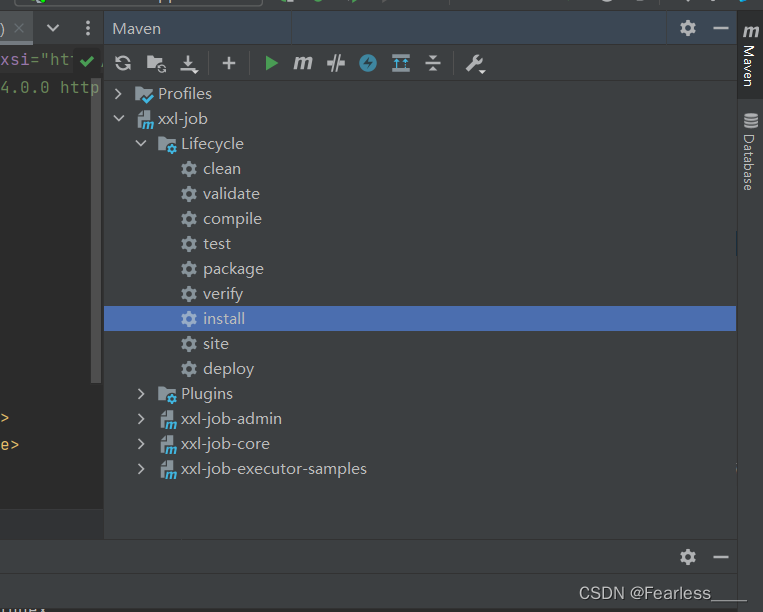
Task: Click the Profiles tree label
Action: coord(185,93)
